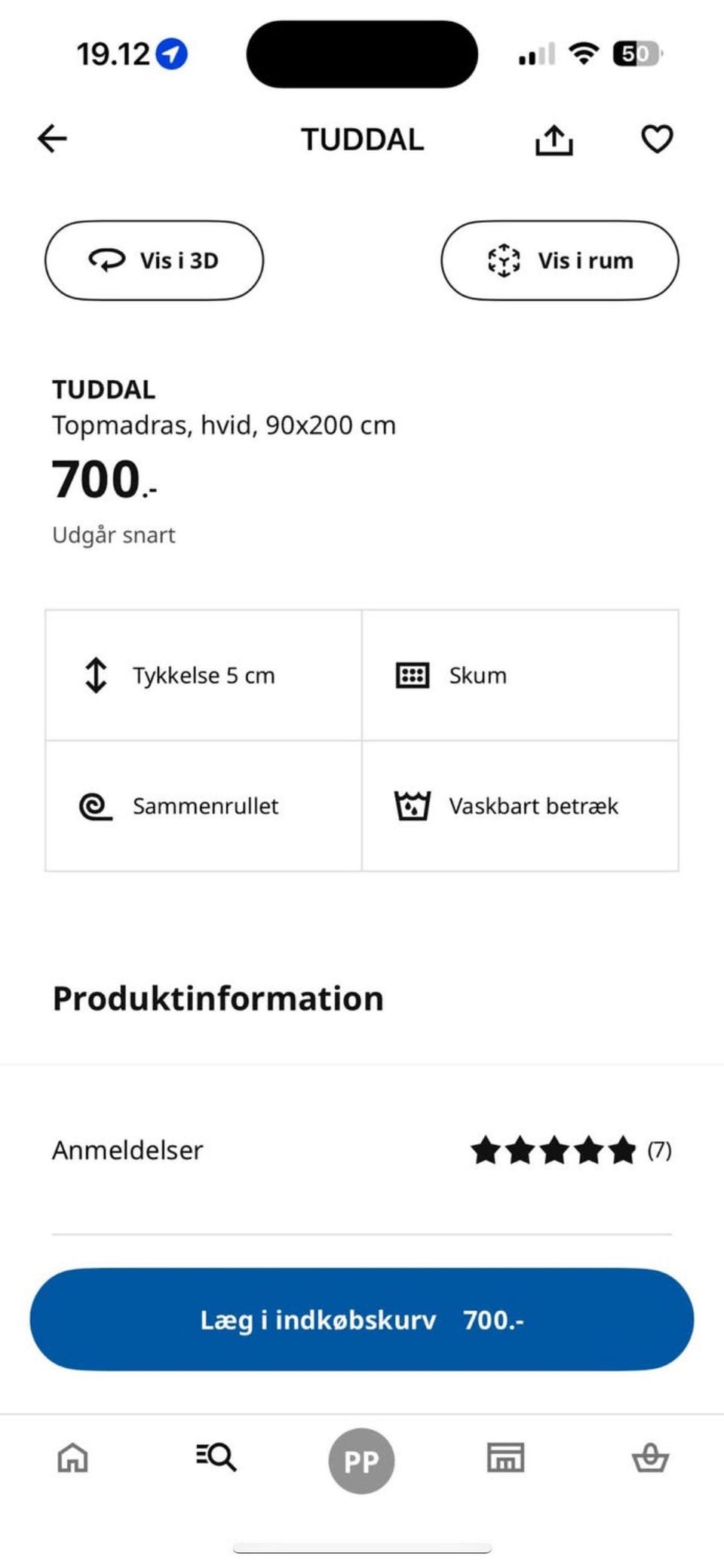The width and height of the screenshot is (724, 1568).
Task: Select the Tykkelse 5 cm tile
Action: point(204,676)
